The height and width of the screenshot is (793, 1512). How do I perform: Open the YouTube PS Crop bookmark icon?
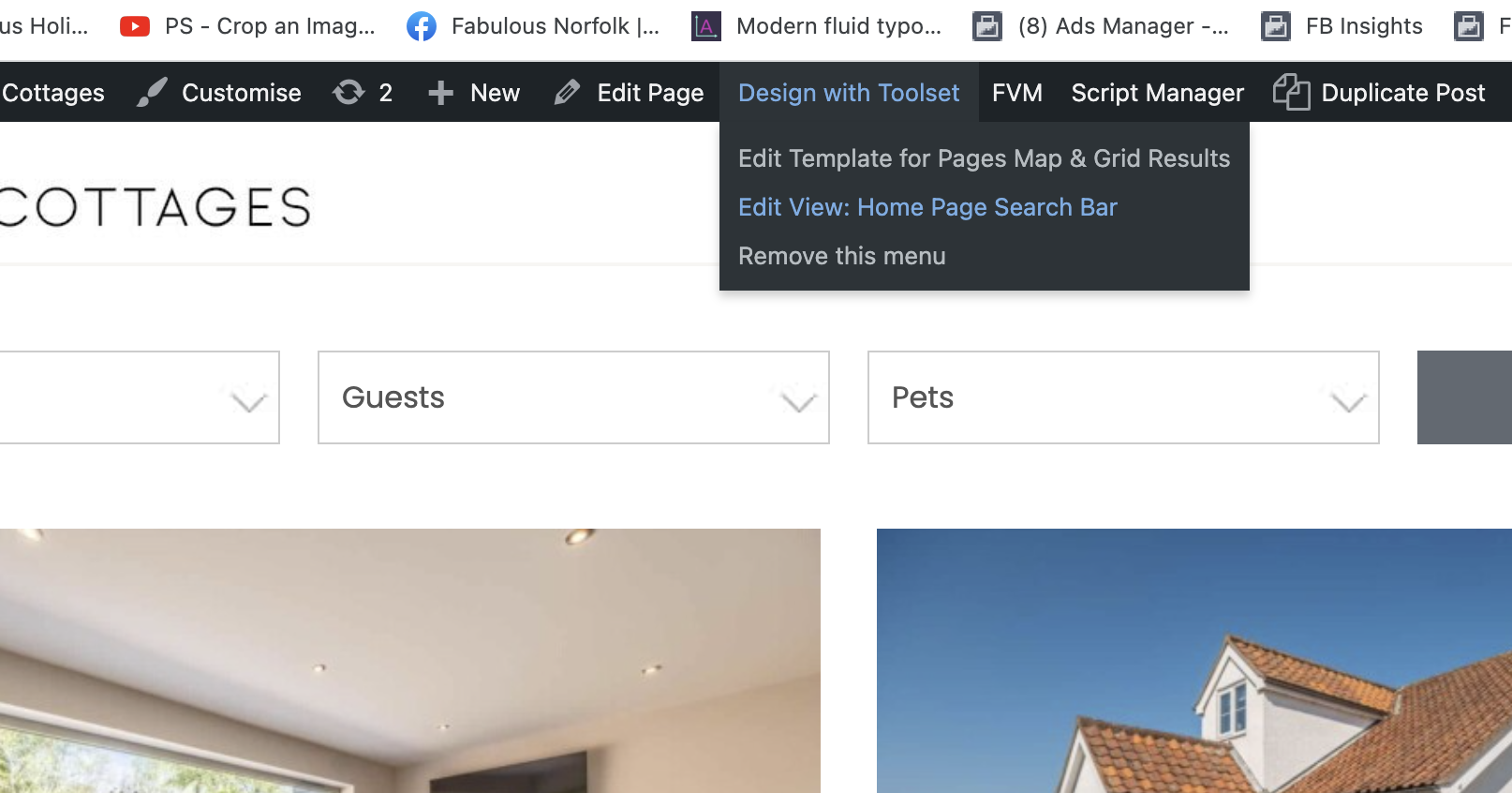tap(135, 26)
